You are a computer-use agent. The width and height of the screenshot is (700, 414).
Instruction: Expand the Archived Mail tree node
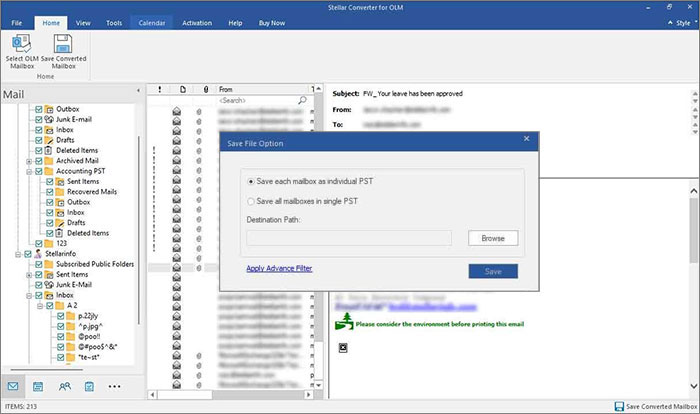click(x=29, y=161)
